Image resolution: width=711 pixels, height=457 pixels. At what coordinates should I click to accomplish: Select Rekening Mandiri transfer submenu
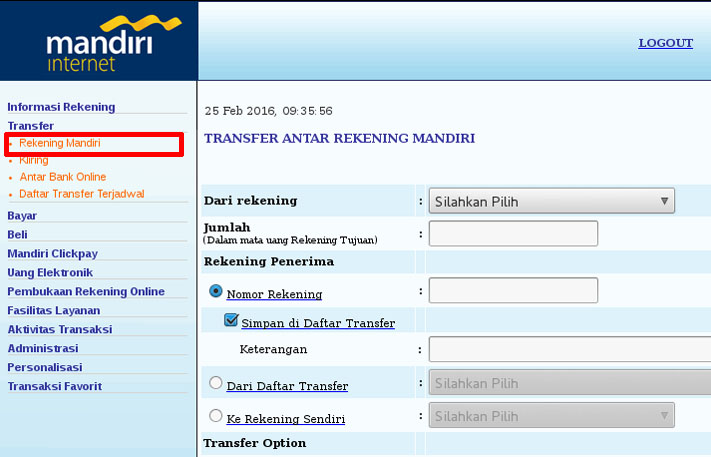click(59, 143)
